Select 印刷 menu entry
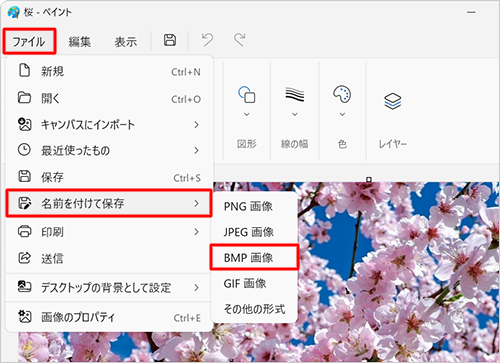500x363 pixels. [x=110, y=232]
